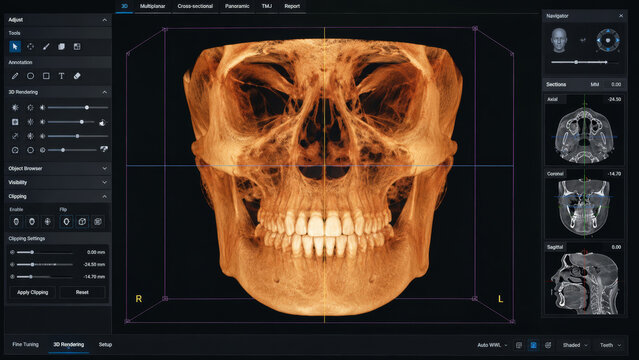639x360 pixels.
Task: Switch to the Fine Tuning bottom tab
Action: coord(25,345)
